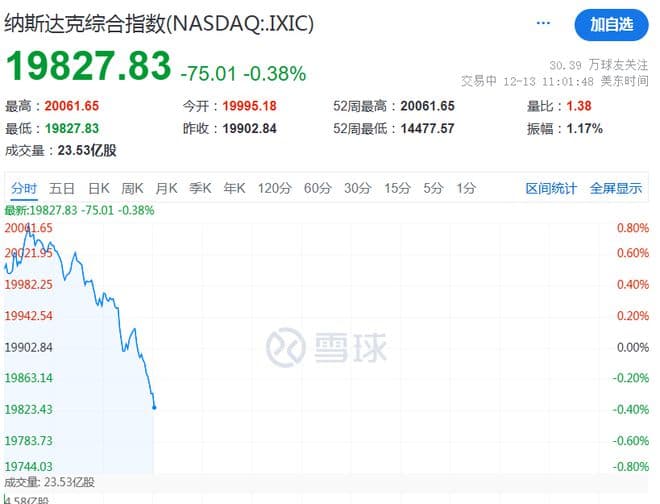
Task: Switch chart to 全屏显示 fullscreen
Action: [x=615, y=188]
